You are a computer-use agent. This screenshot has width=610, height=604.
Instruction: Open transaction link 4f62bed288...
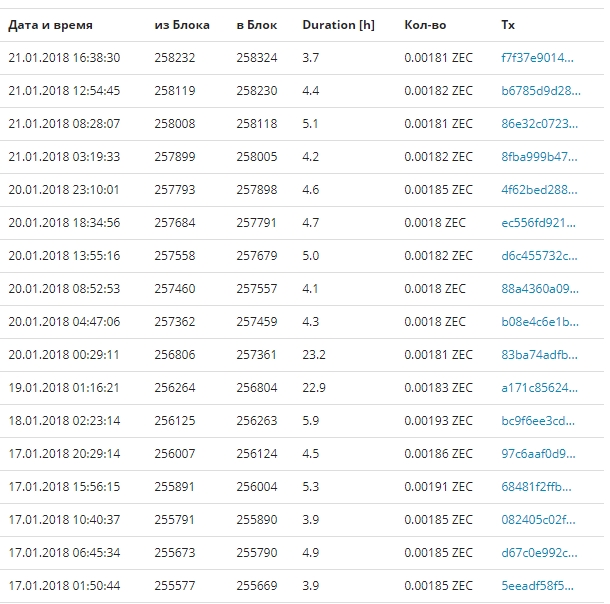539,190
